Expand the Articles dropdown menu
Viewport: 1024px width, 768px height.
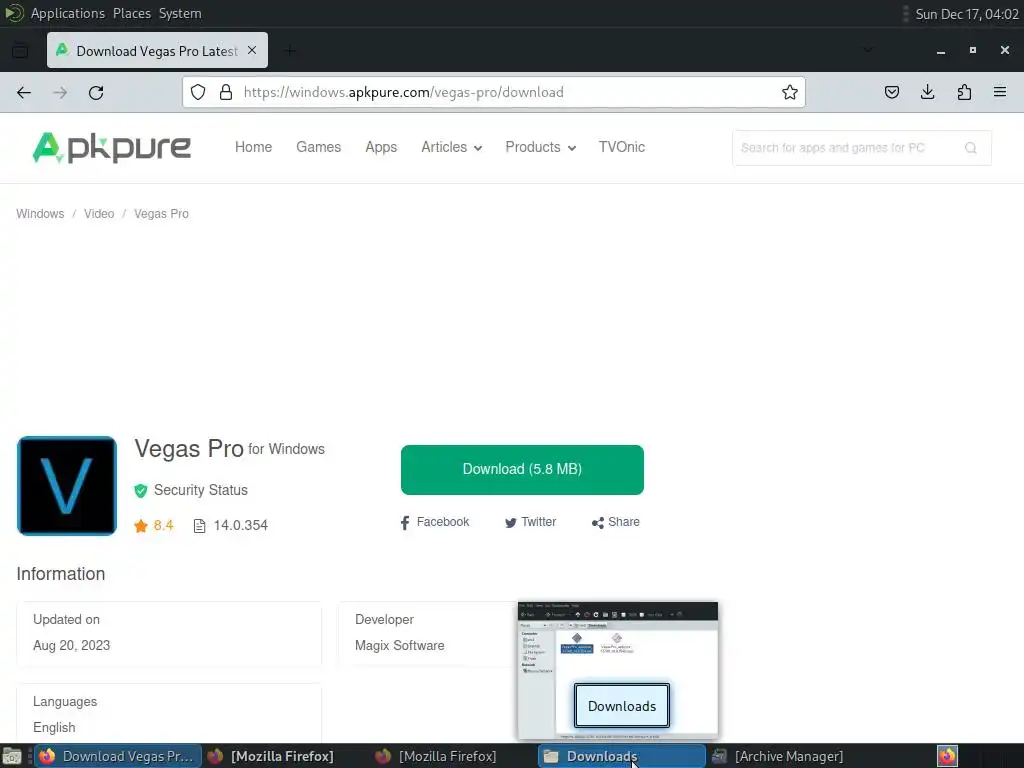[451, 147]
